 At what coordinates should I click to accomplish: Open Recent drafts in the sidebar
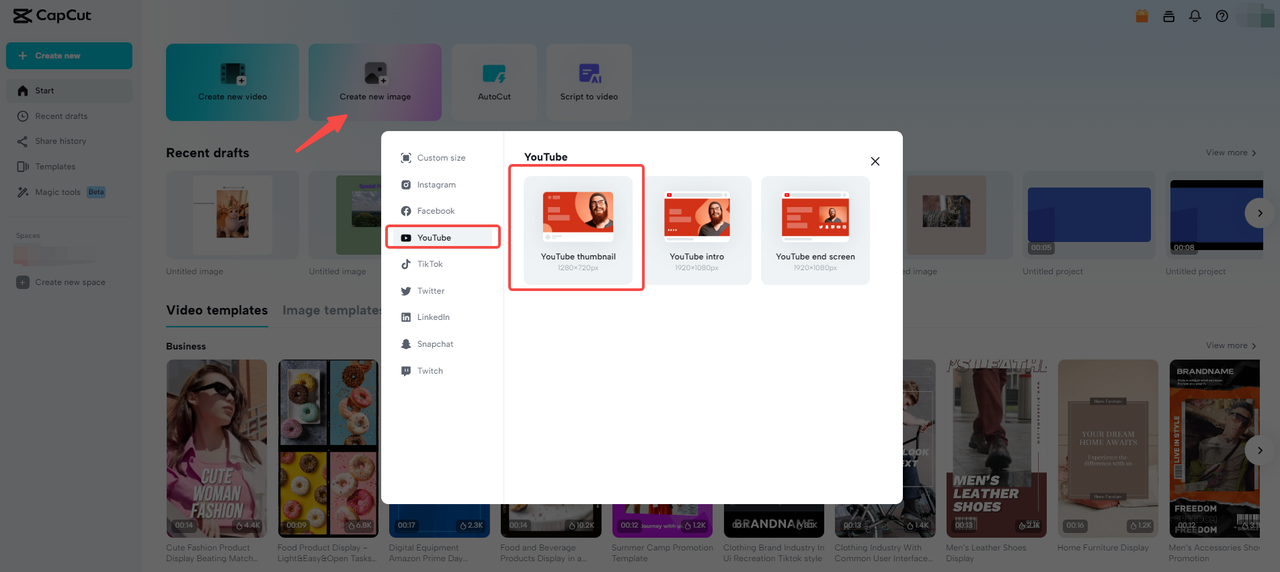pos(61,116)
